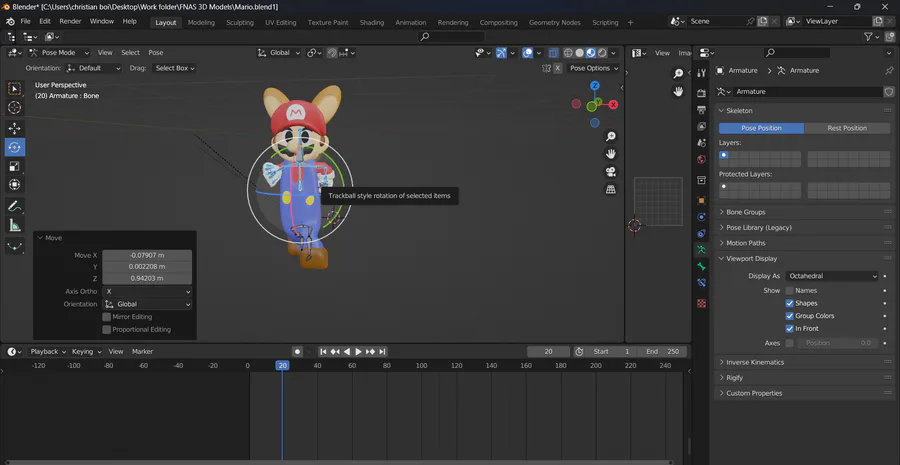Enable Names display checkbox
Screen dimensions: 900x465
tap(790, 290)
